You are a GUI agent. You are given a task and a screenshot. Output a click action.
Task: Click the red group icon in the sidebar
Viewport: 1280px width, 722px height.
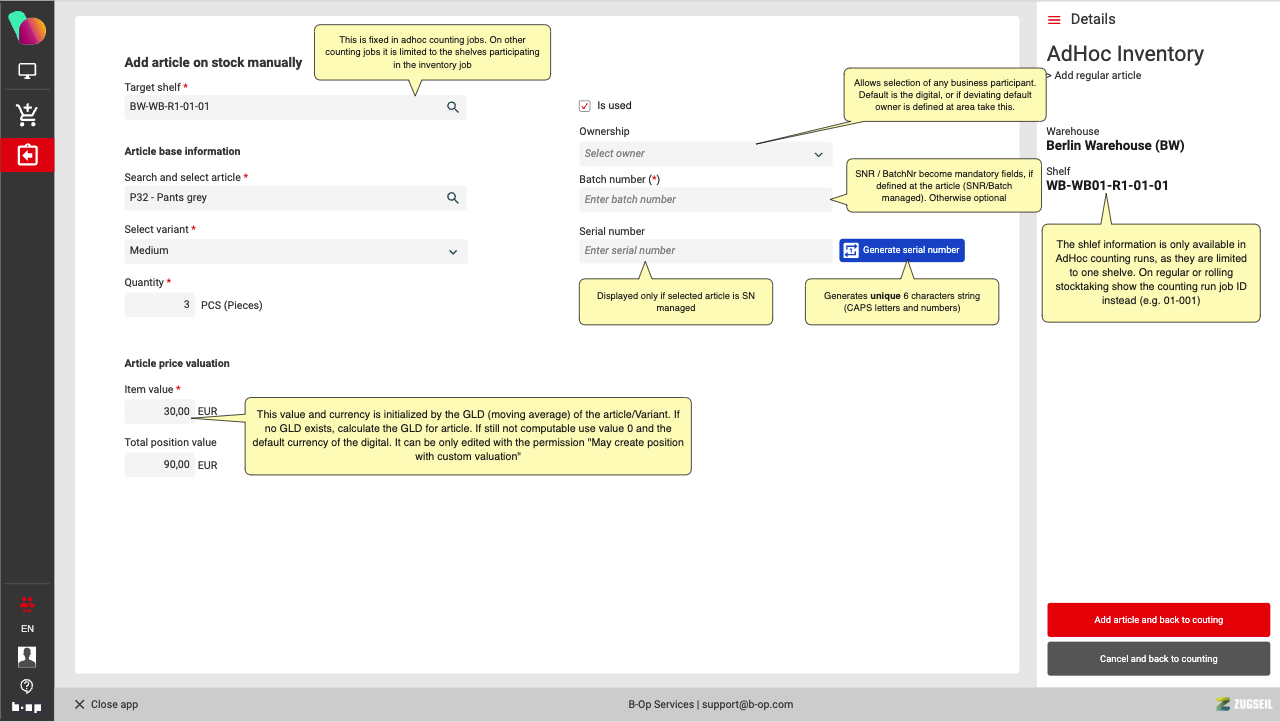coord(27,603)
